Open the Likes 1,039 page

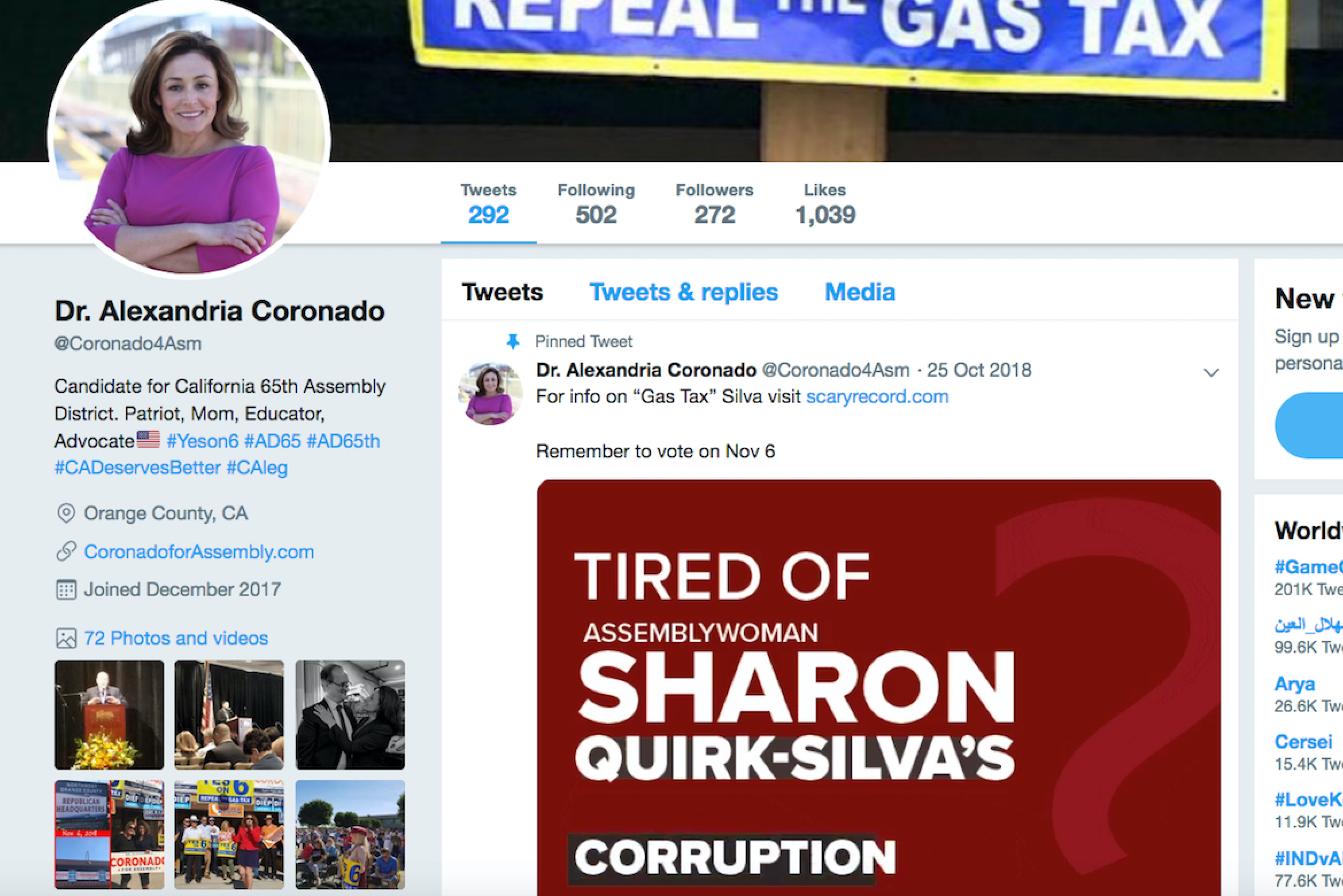(x=825, y=204)
